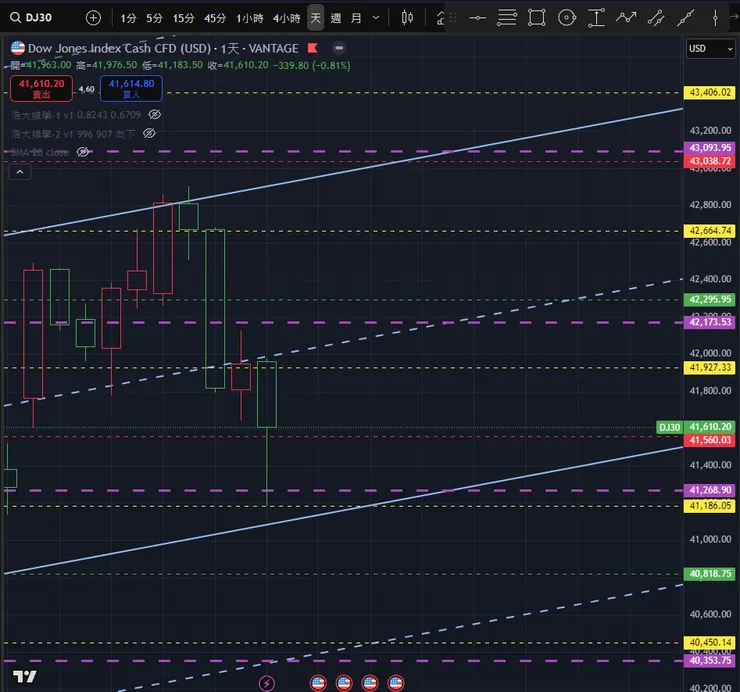This screenshot has width=740, height=692.
Task: Select the parallel channel drawing tool
Action: (x=656, y=18)
